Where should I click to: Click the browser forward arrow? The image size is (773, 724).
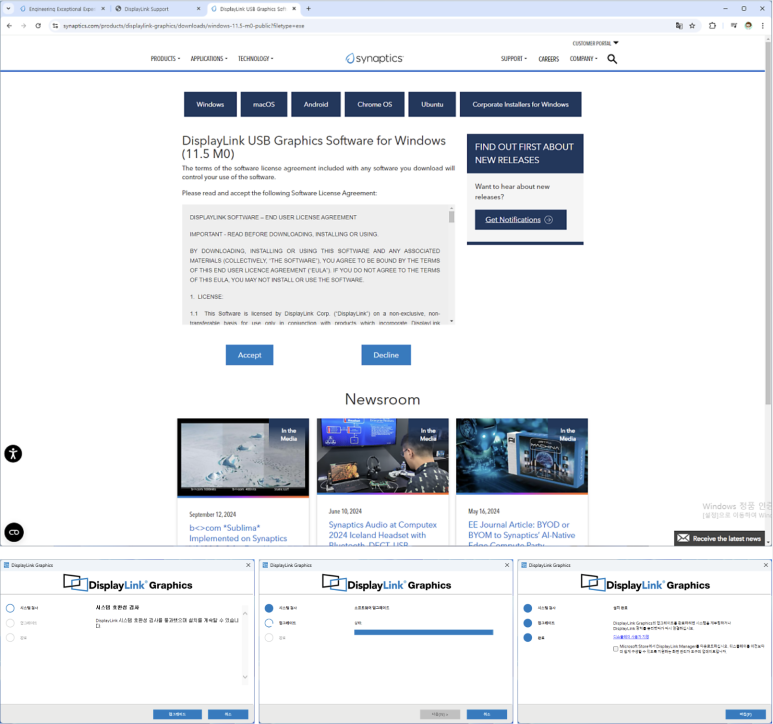coord(23,26)
